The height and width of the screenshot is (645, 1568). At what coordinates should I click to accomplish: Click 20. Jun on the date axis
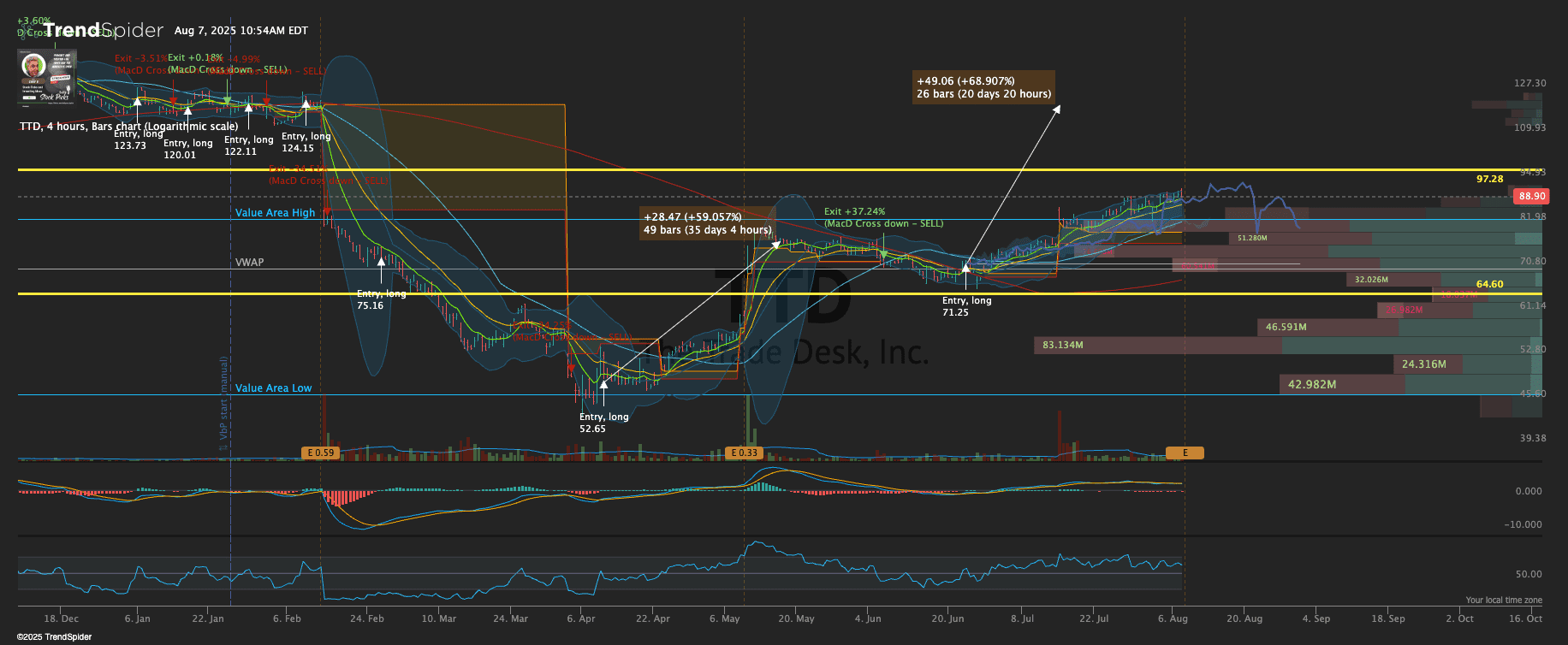[947, 618]
